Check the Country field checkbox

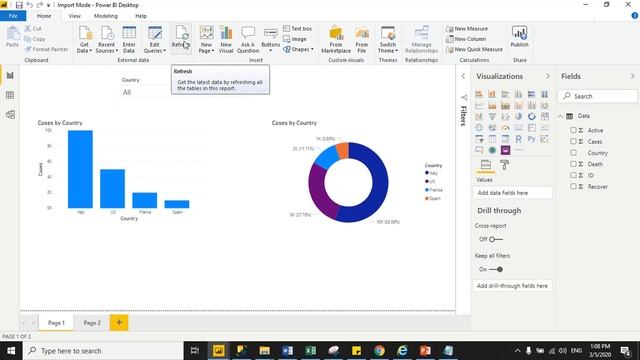click(x=573, y=153)
